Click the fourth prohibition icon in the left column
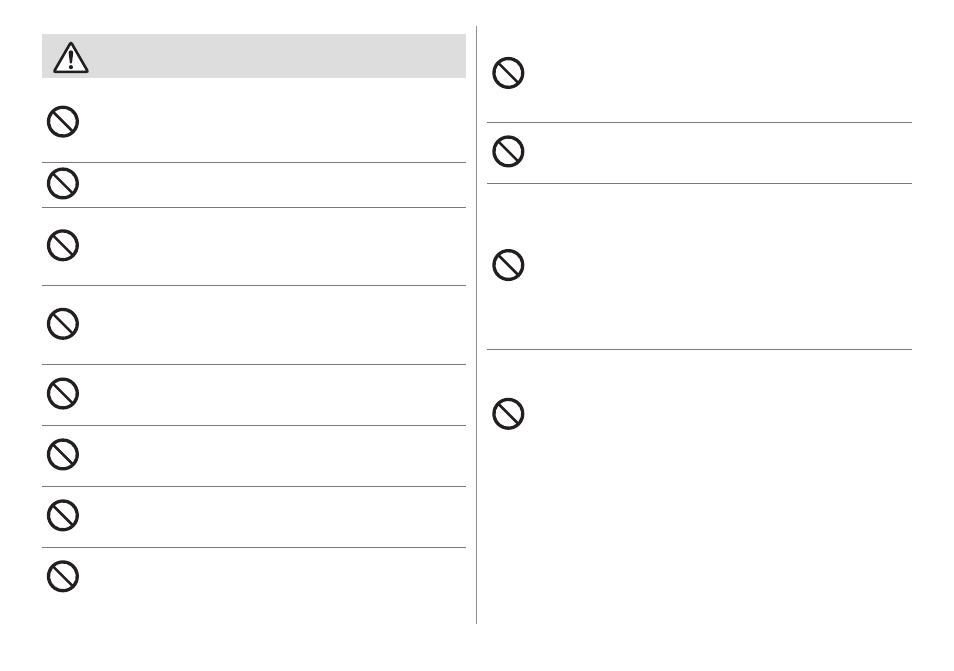 coord(63,324)
